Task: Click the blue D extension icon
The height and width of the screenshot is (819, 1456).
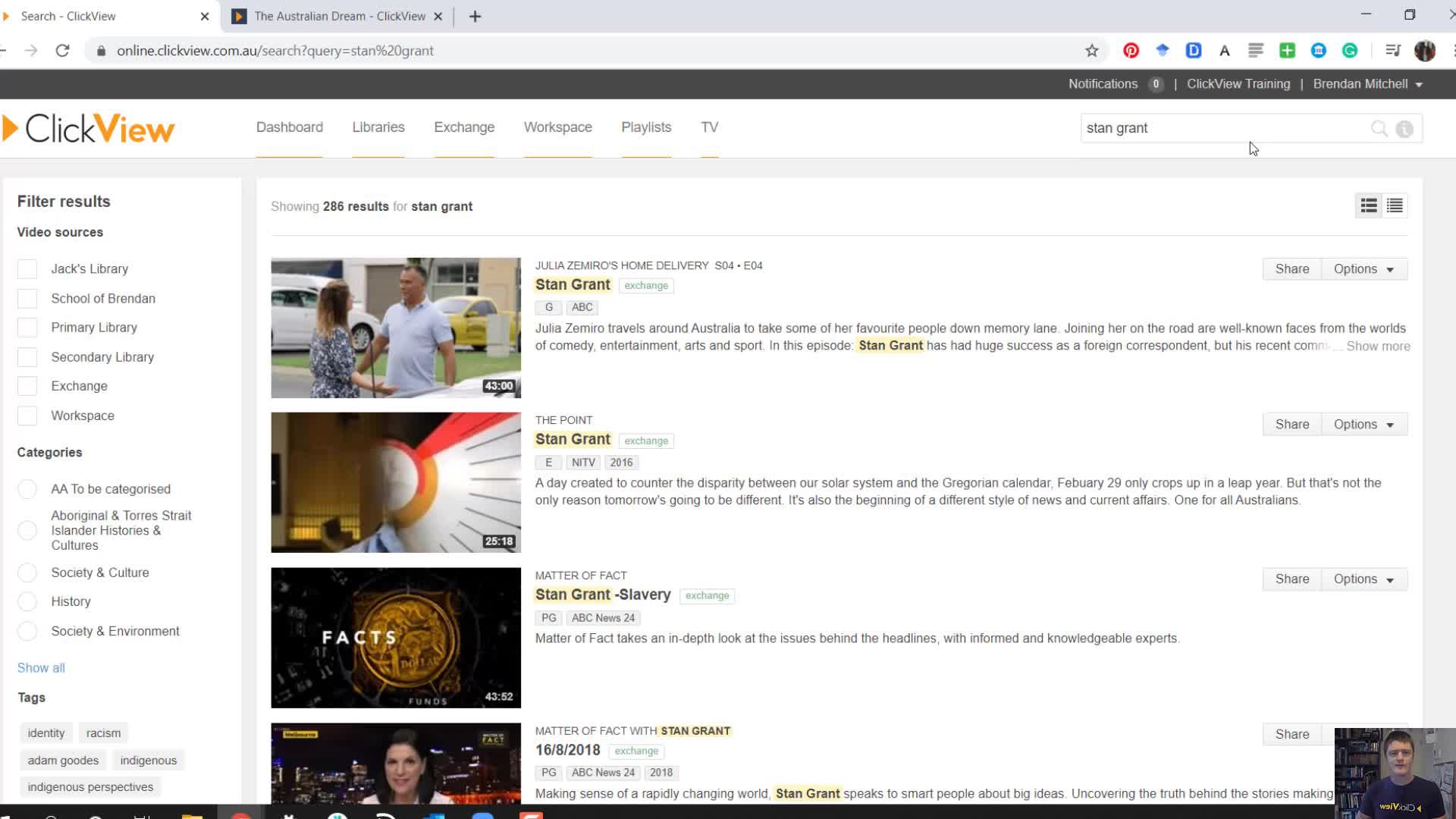Action: 1194,51
